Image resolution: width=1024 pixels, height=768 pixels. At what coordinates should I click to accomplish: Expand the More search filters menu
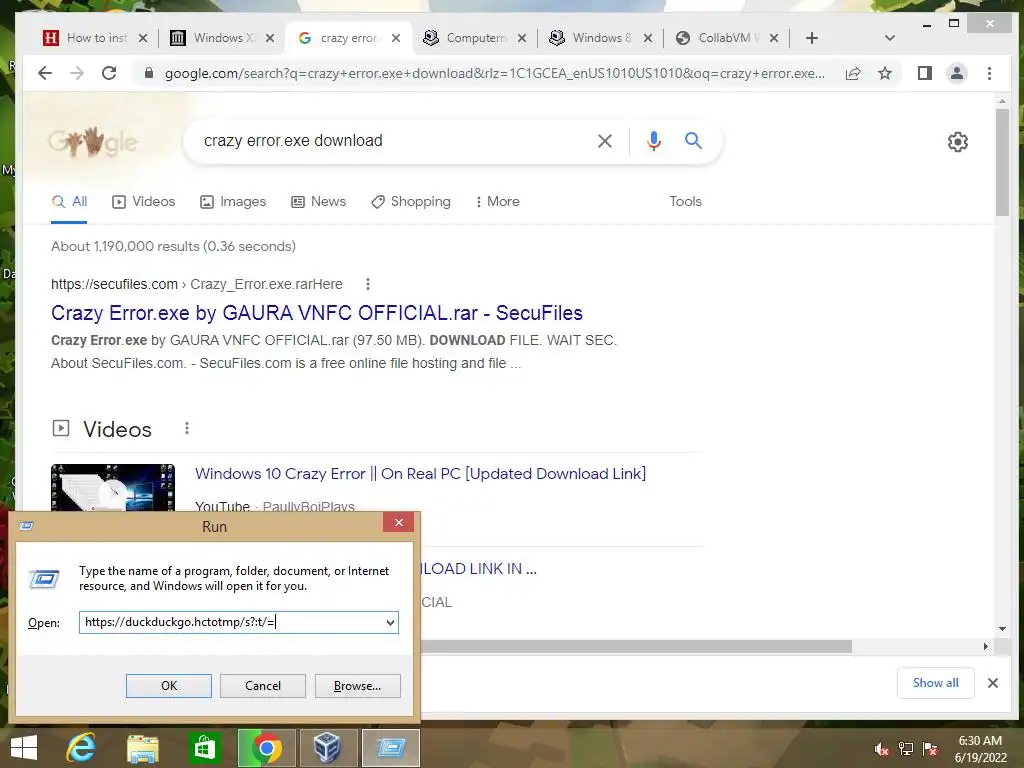point(498,202)
